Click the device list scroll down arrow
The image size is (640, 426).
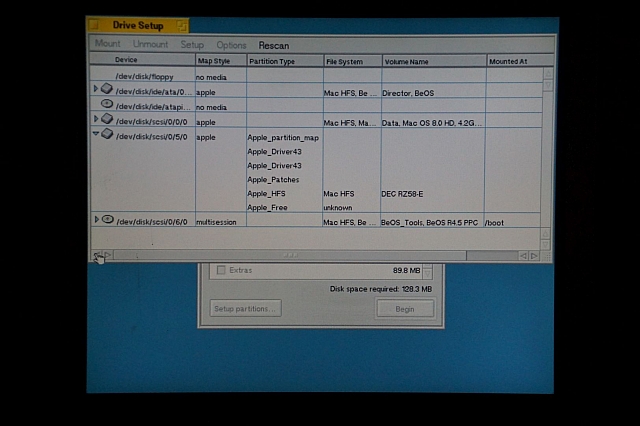[548, 85]
